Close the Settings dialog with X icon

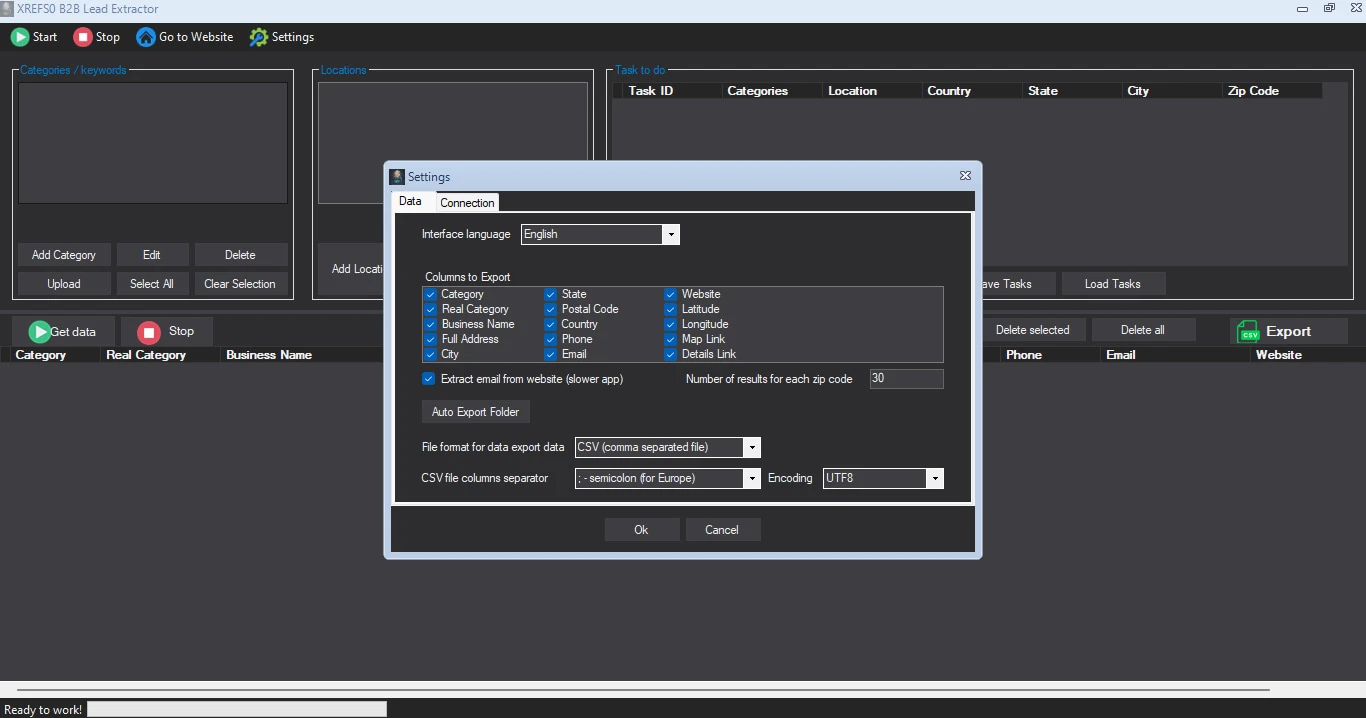pyautogui.click(x=965, y=175)
